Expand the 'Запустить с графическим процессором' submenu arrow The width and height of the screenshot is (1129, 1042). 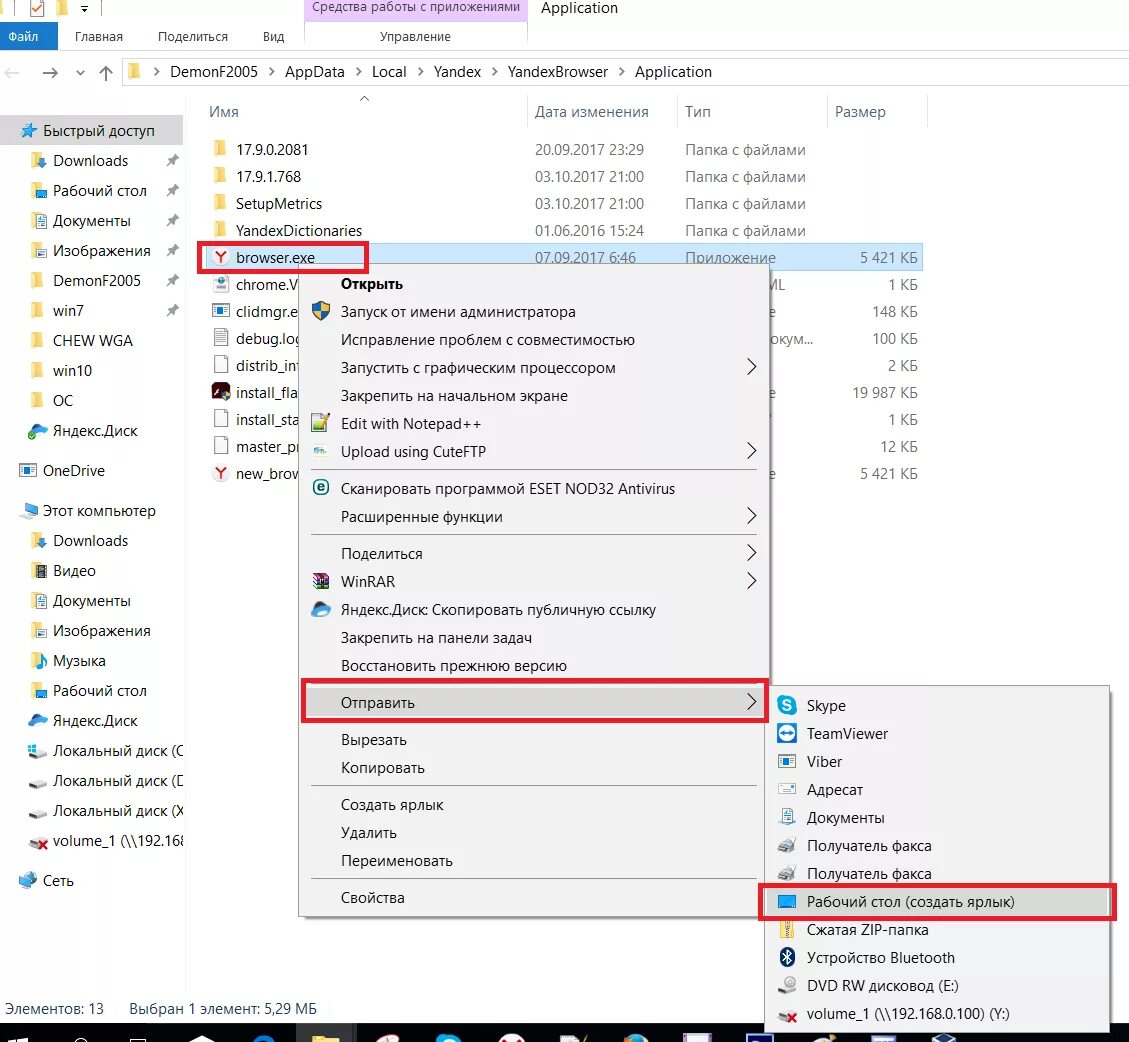pos(751,367)
